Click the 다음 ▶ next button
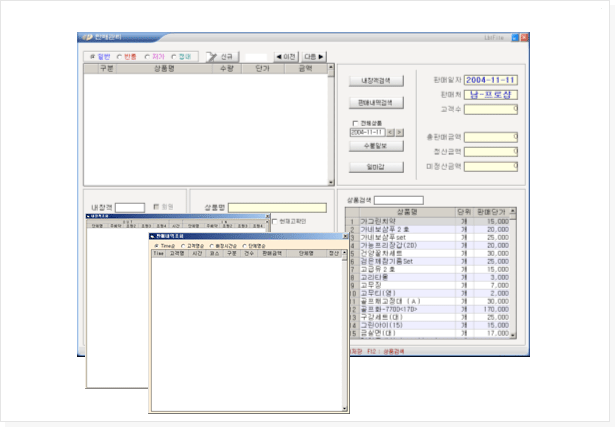The width and height of the screenshot is (615, 427). [x=315, y=57]
